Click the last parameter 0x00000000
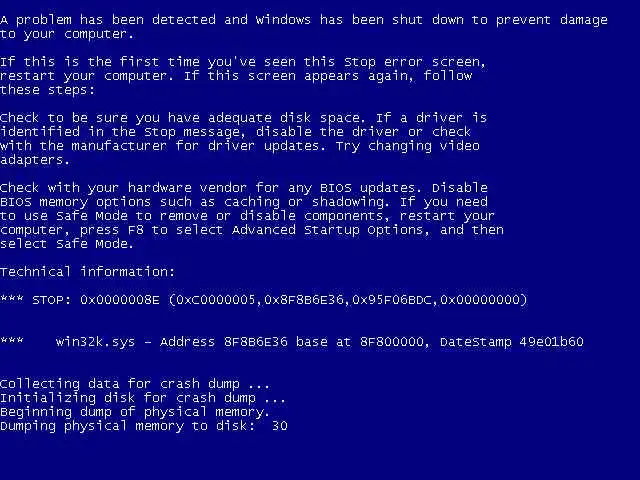The height and width of the screenshot is (480, 640). (x=480, y=300)
